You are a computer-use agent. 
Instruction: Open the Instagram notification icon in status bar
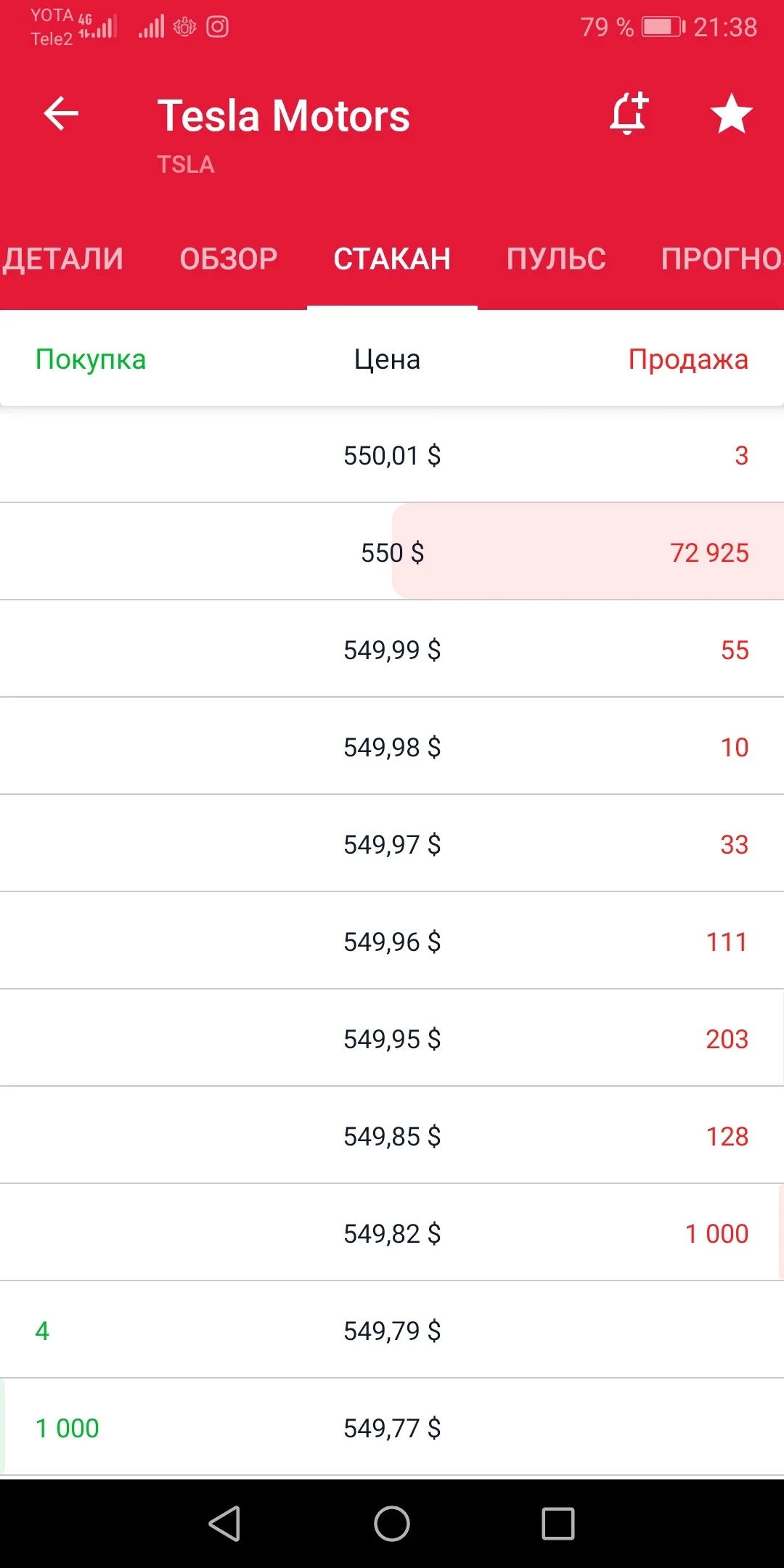pos(218,27)
